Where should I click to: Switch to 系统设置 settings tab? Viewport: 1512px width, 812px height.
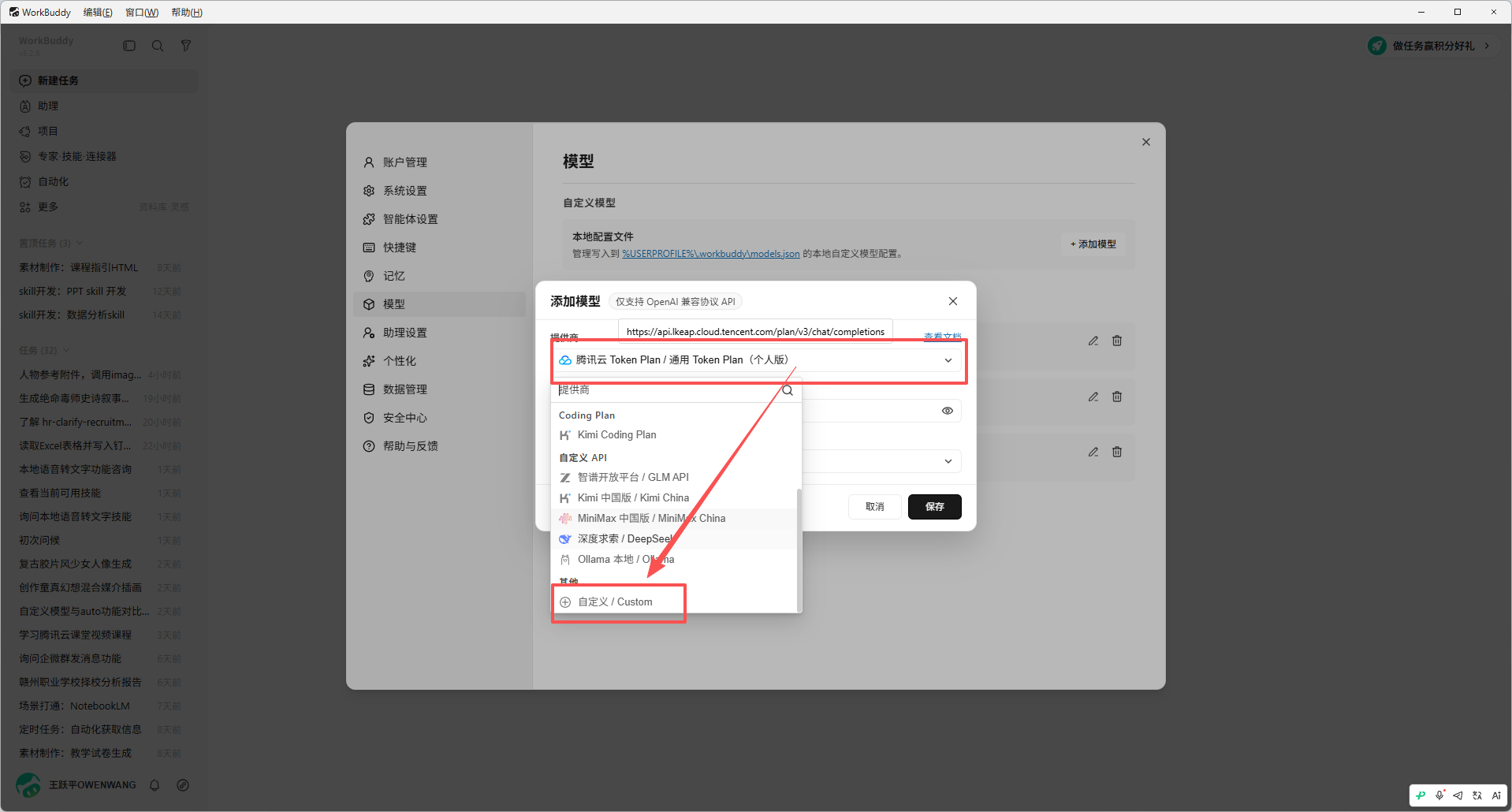point(439,191)
